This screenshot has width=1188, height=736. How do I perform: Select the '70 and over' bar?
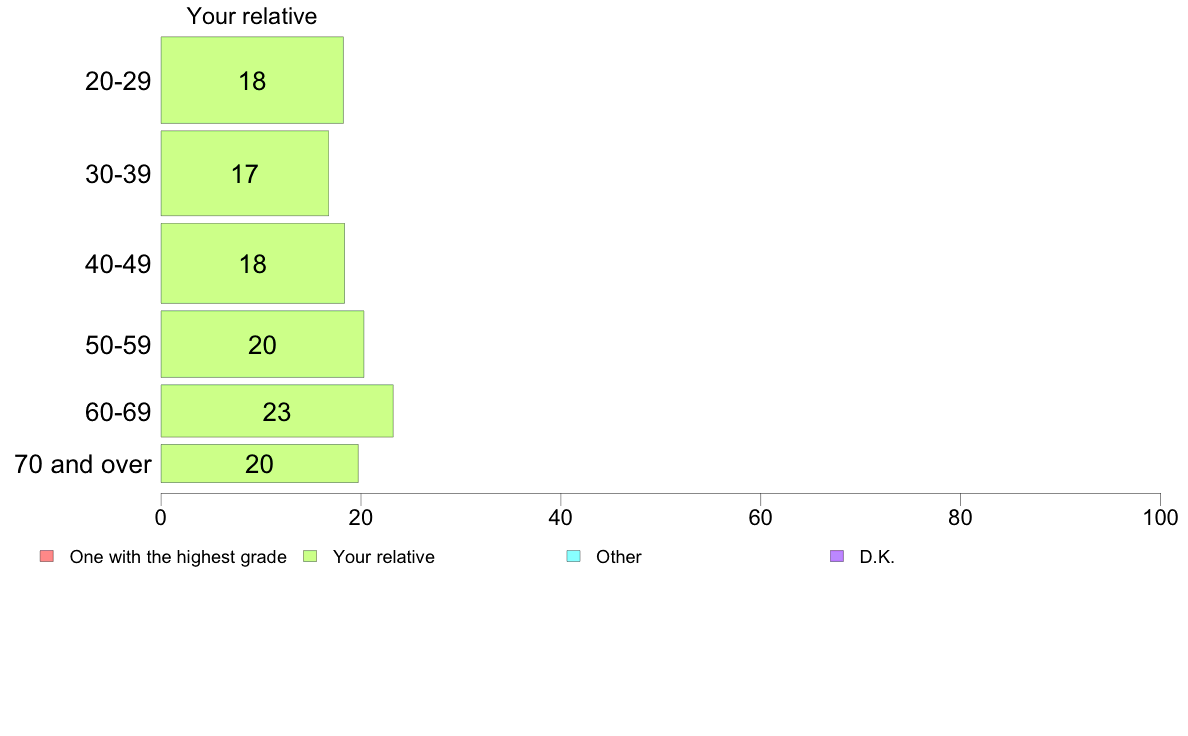[260, 463]
